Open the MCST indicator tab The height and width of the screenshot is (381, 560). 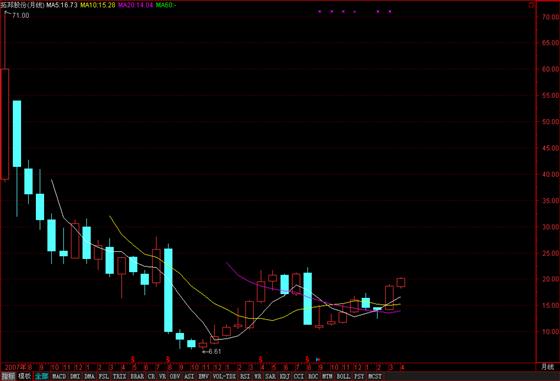(x=375, y=376)
